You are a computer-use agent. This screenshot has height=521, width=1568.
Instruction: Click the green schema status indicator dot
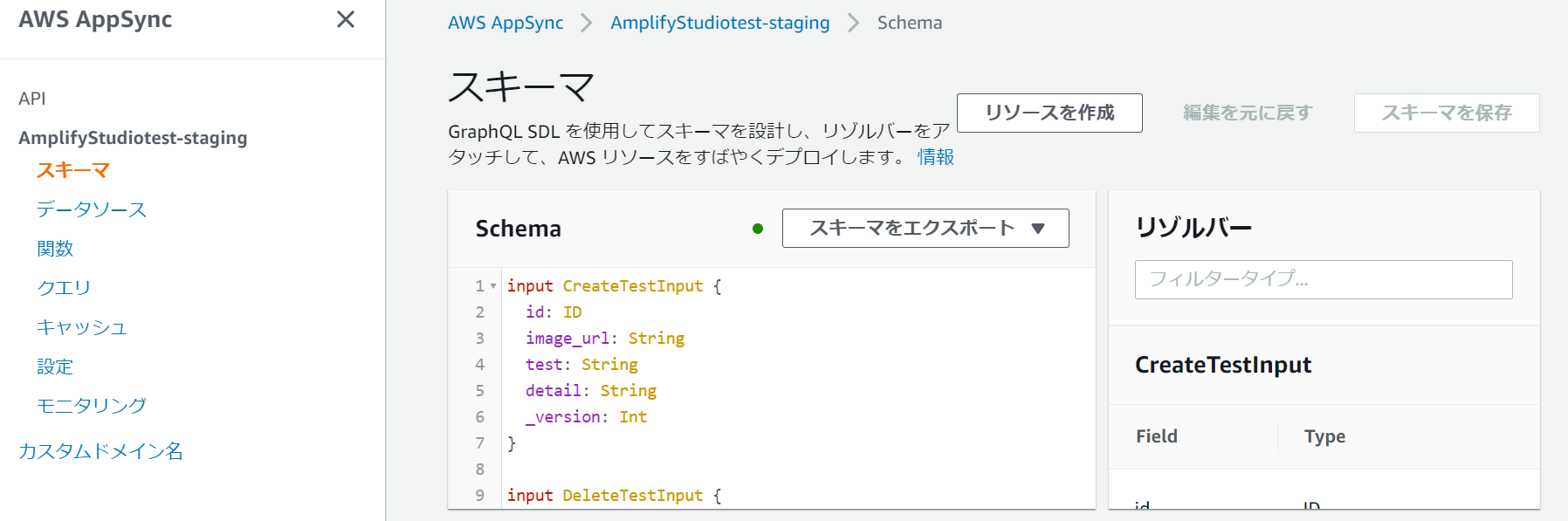[x=758, y=229]
